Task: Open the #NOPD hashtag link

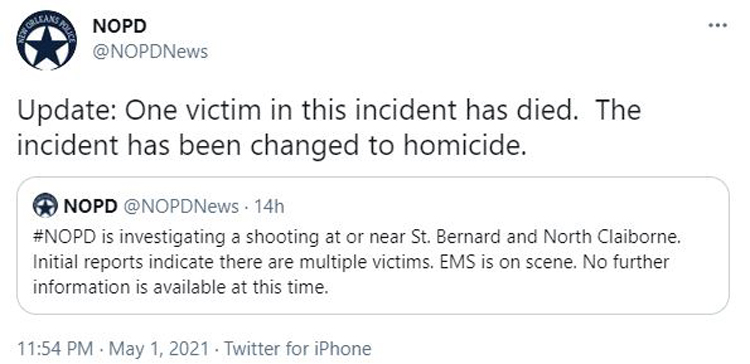Action: (x=61, y=237)
